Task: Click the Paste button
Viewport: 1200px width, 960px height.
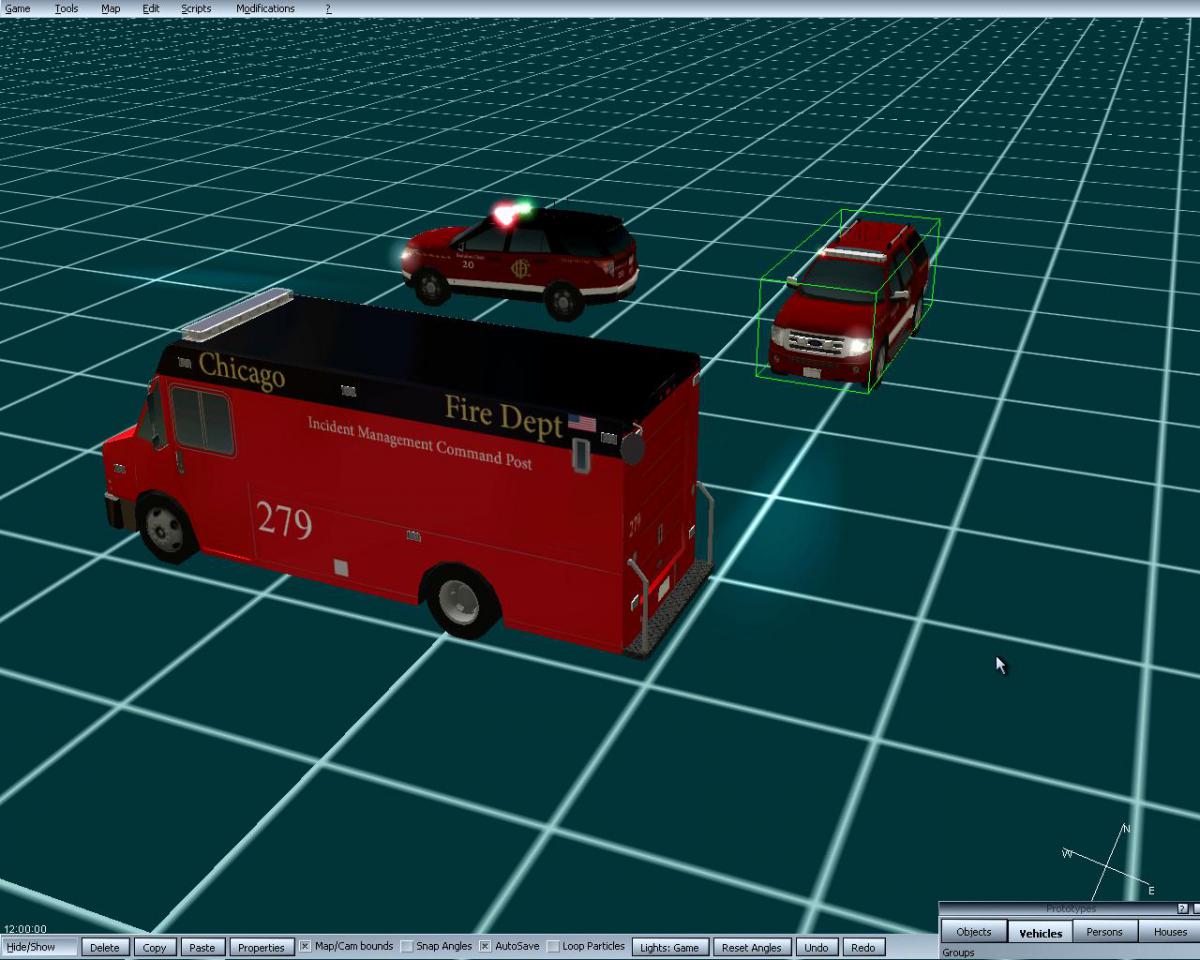Action: 202,947
